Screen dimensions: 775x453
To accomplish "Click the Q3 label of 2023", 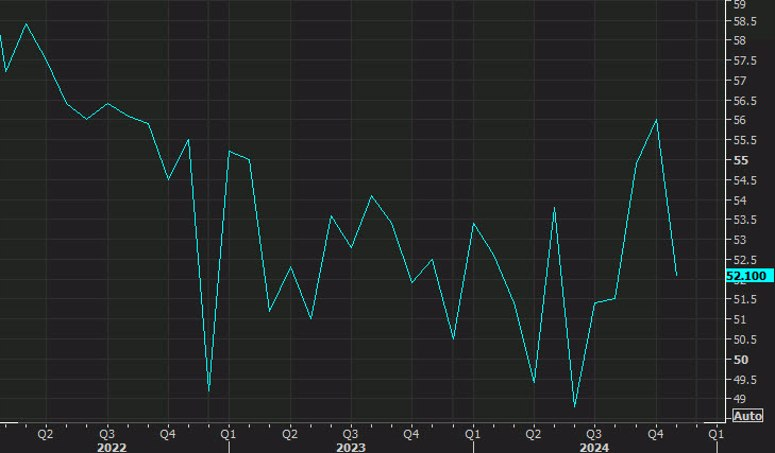I will pyautogui.click(x=350, y=434).
